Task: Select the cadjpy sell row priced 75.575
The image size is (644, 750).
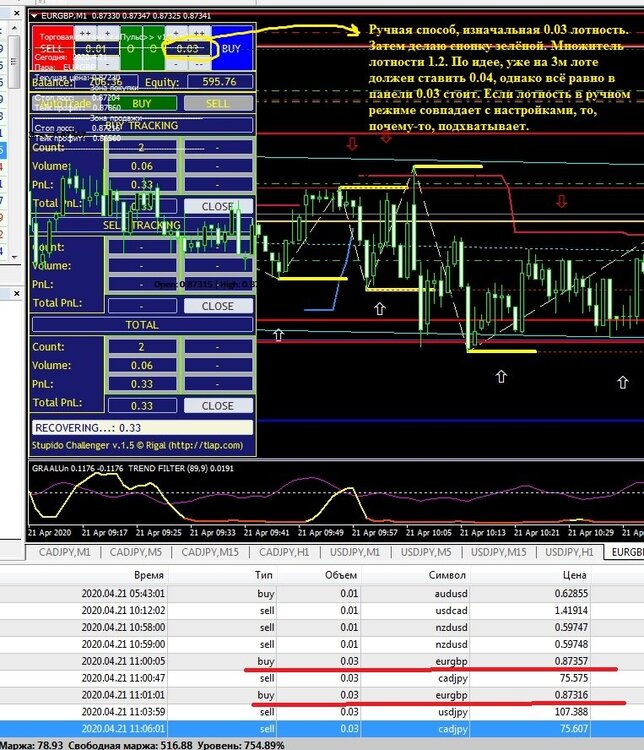Action: (x=322, y=678)
